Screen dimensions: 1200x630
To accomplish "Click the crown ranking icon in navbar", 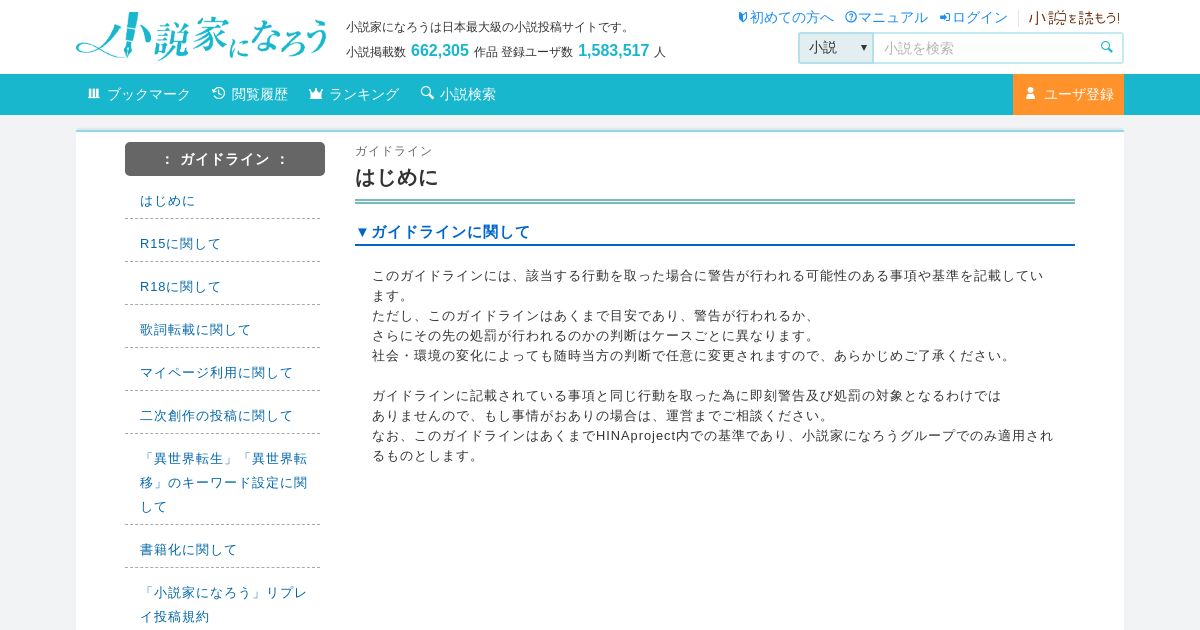I will click(316, 93).
